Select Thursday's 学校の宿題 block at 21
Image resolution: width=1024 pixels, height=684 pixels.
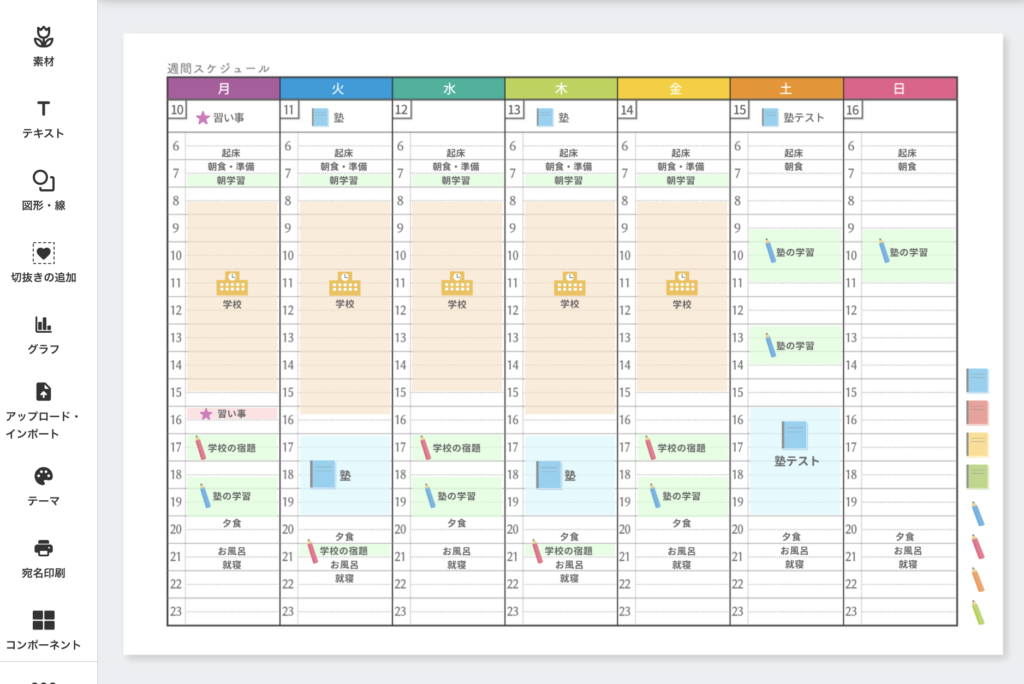569,551
